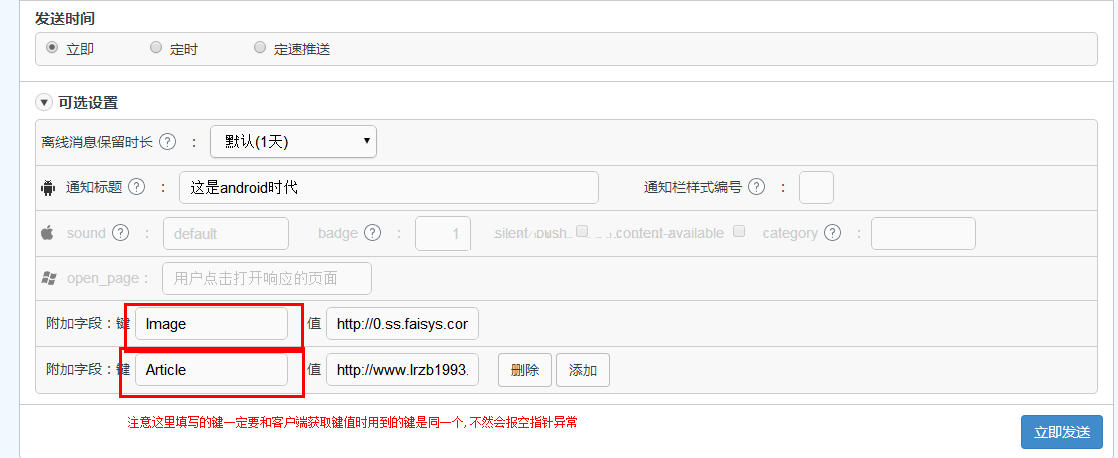Click the Article key input field
The height and width of the screenshot is (458, 1118).
coord(211,370)
